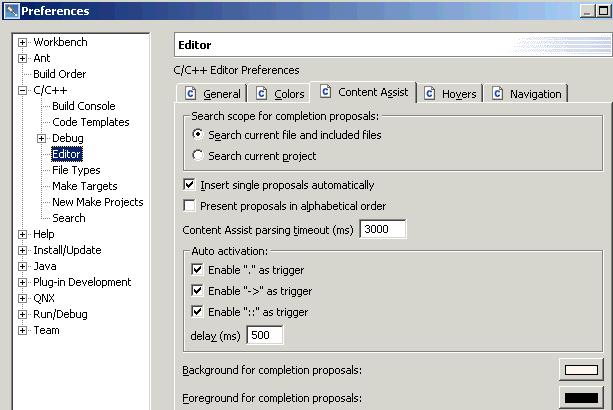Image resolution: width=613 pixels, height=410 pixels.
Task: Click the Preferences window title icon
Action: [10, 11]
